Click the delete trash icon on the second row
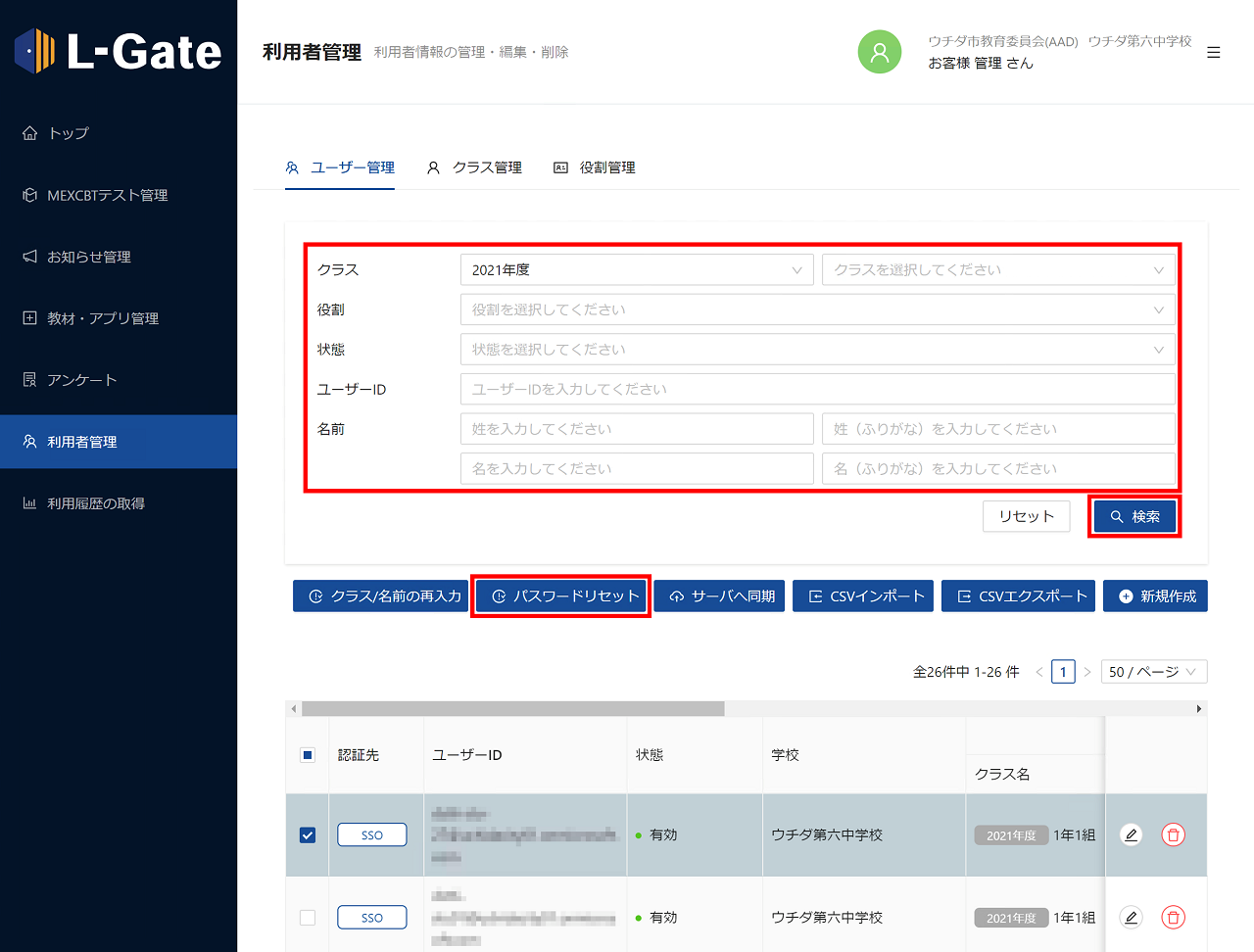Image resolution: width=1254 pixels, height=952 pixels. (x=1173, y=917)
